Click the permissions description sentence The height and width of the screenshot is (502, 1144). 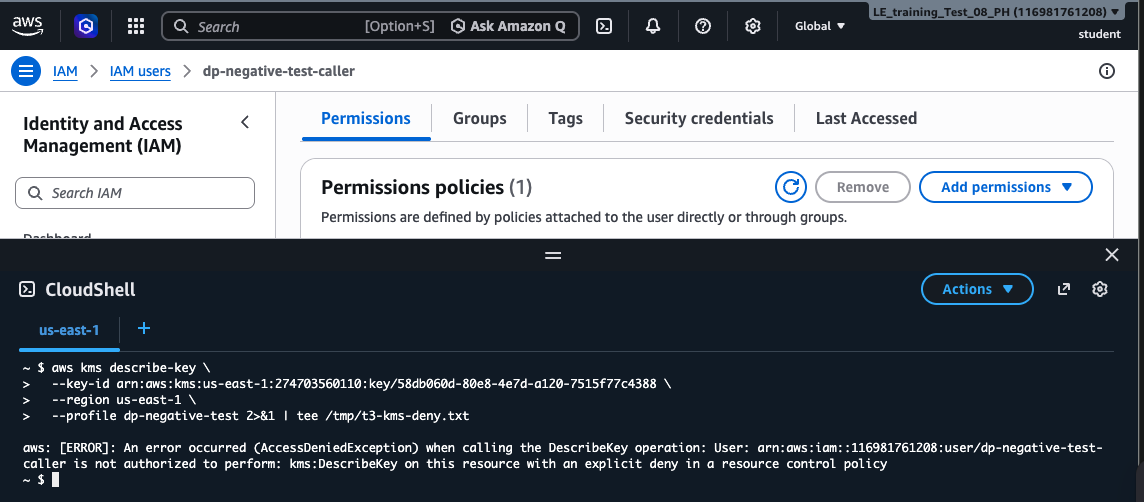coord(584,217)
